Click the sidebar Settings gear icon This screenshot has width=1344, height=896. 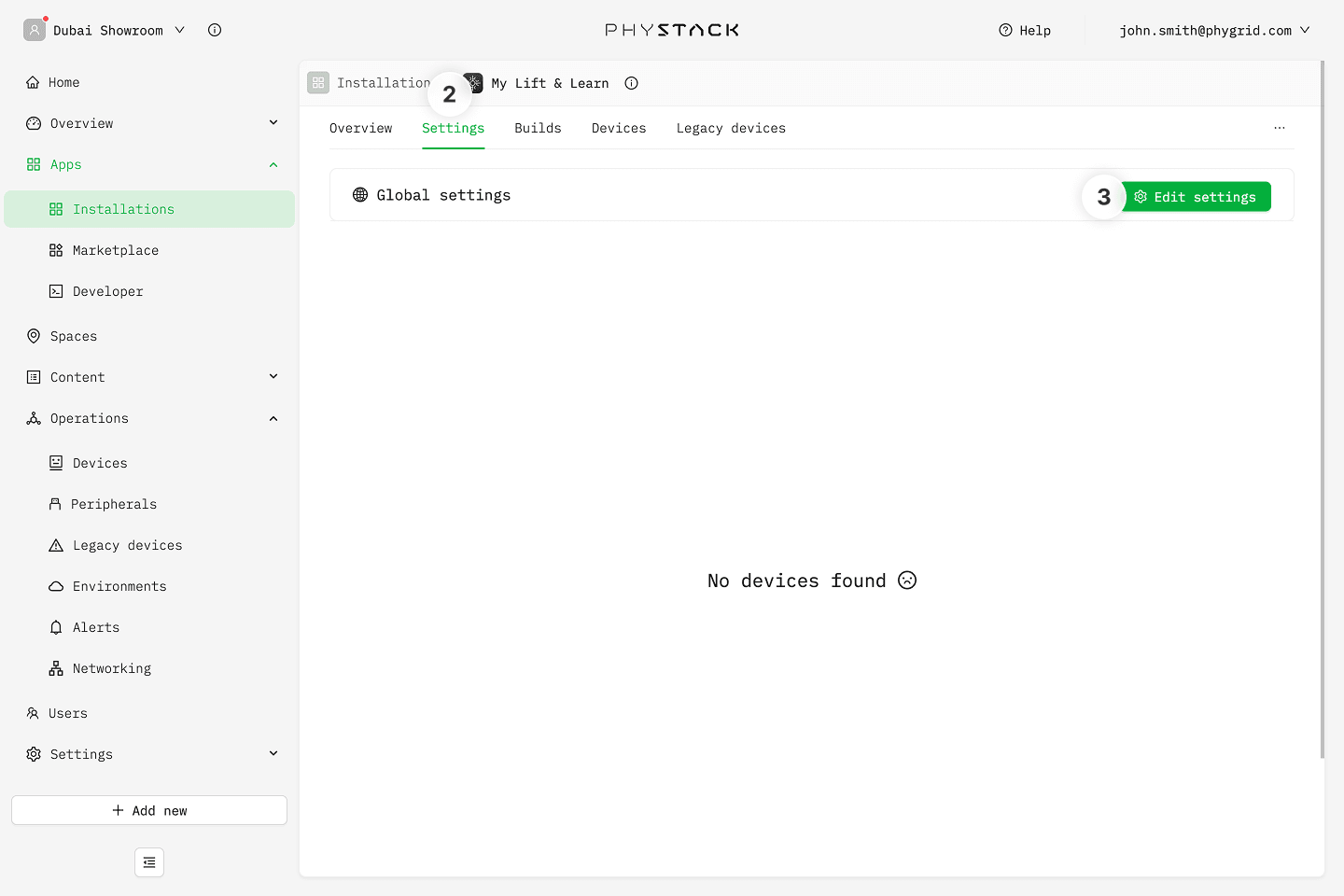(x=34, y=754)
